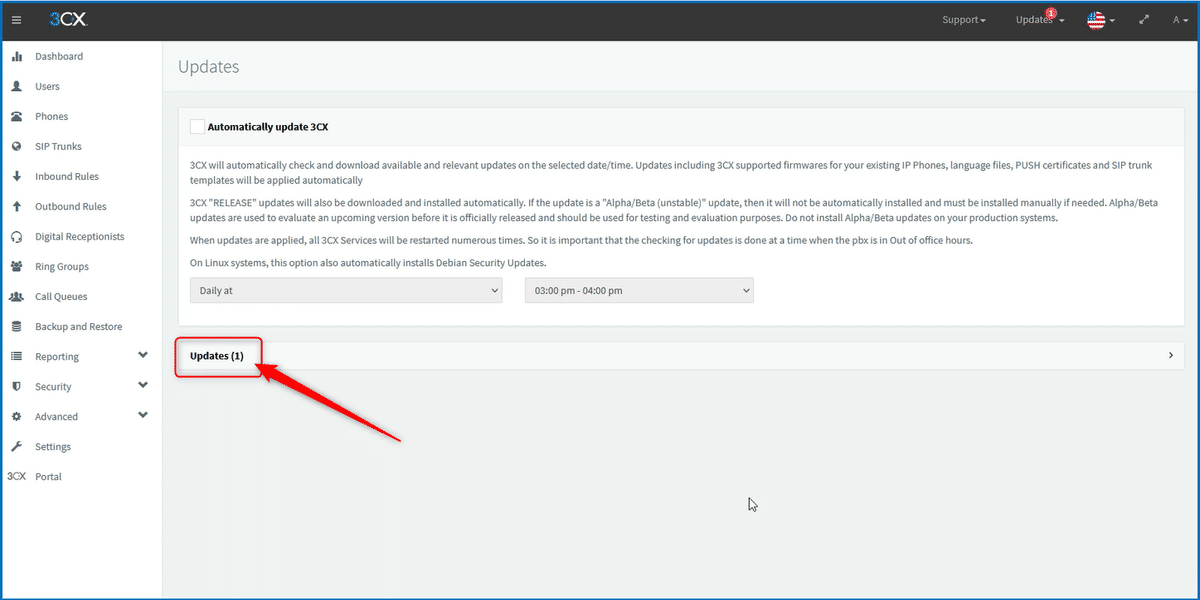1200x600 pixels.
Task: Click the Updates page heading
Action: click(209, 67)
